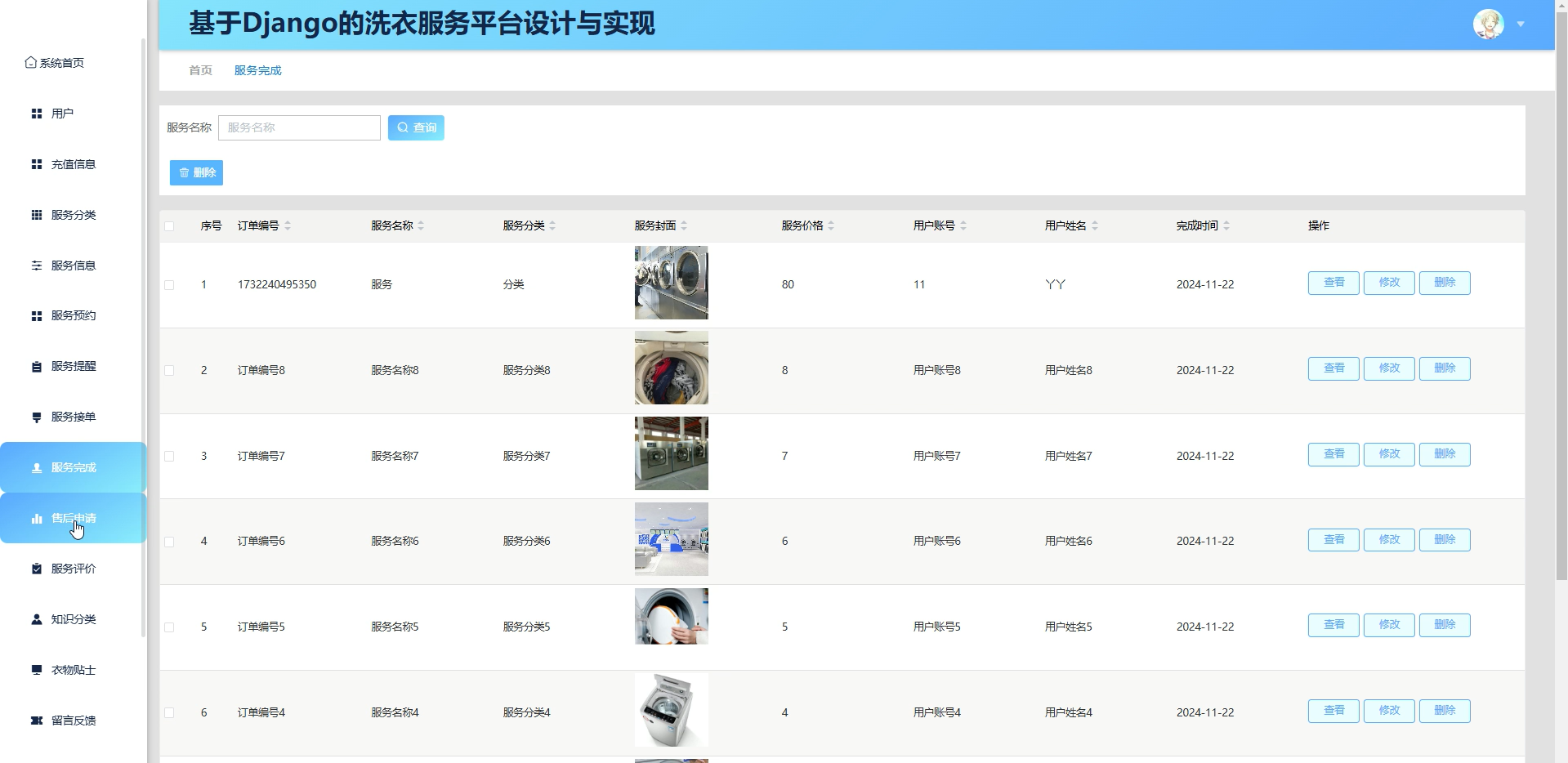The height and width of the screenshot is (763, 1568).
Task: Go to 首页 breadcrumb
Action: (x=200, y=70)
